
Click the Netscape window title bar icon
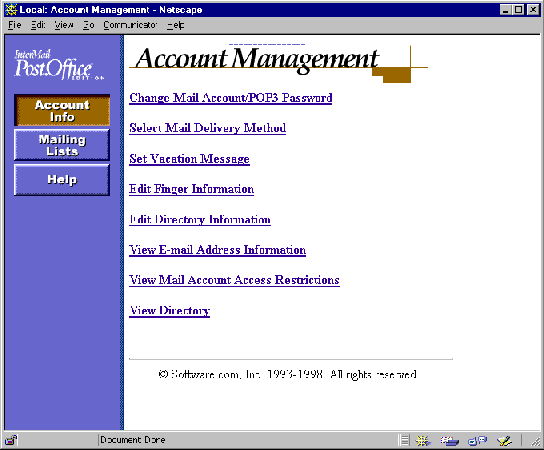click(x=11, y=10)
